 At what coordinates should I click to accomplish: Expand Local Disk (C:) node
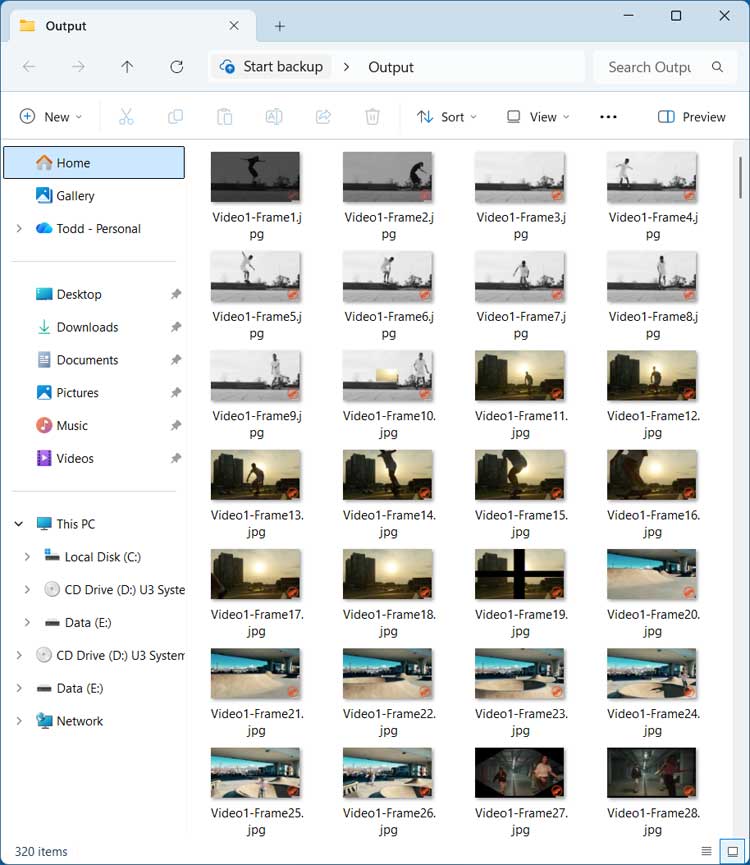click(x=27, y=557)
